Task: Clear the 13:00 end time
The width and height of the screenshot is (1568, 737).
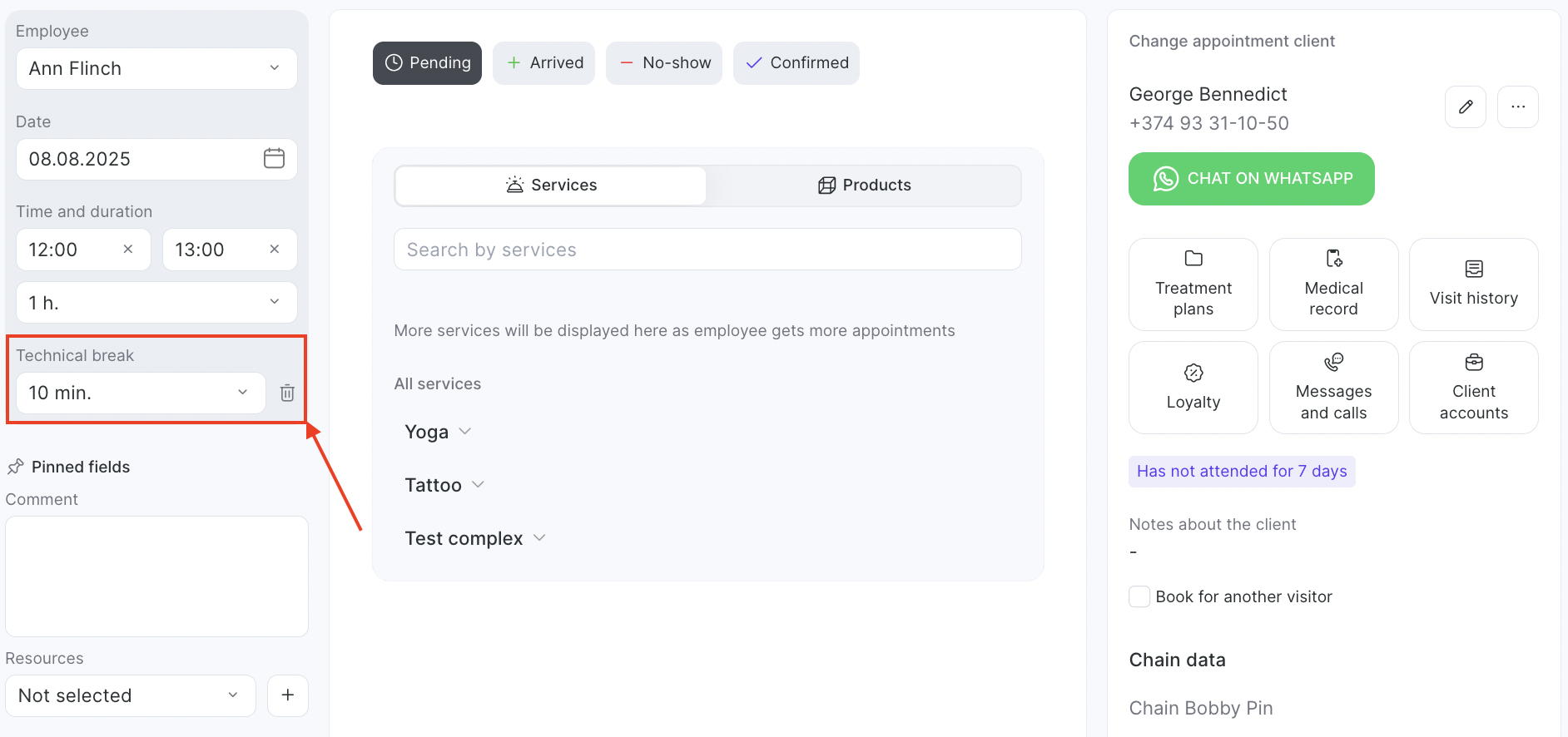Action: (275, 250)
